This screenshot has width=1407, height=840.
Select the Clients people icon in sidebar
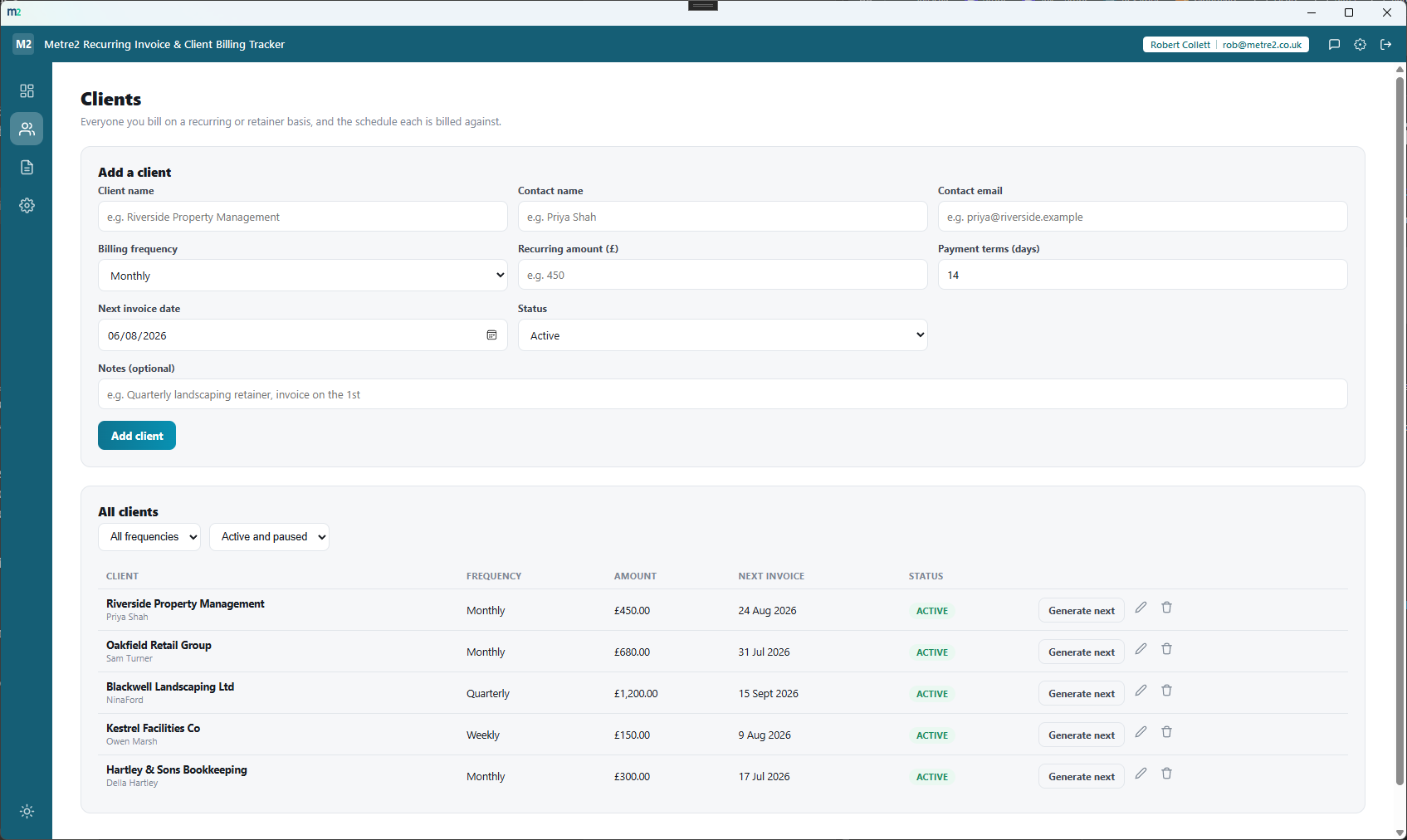[27, 129]
